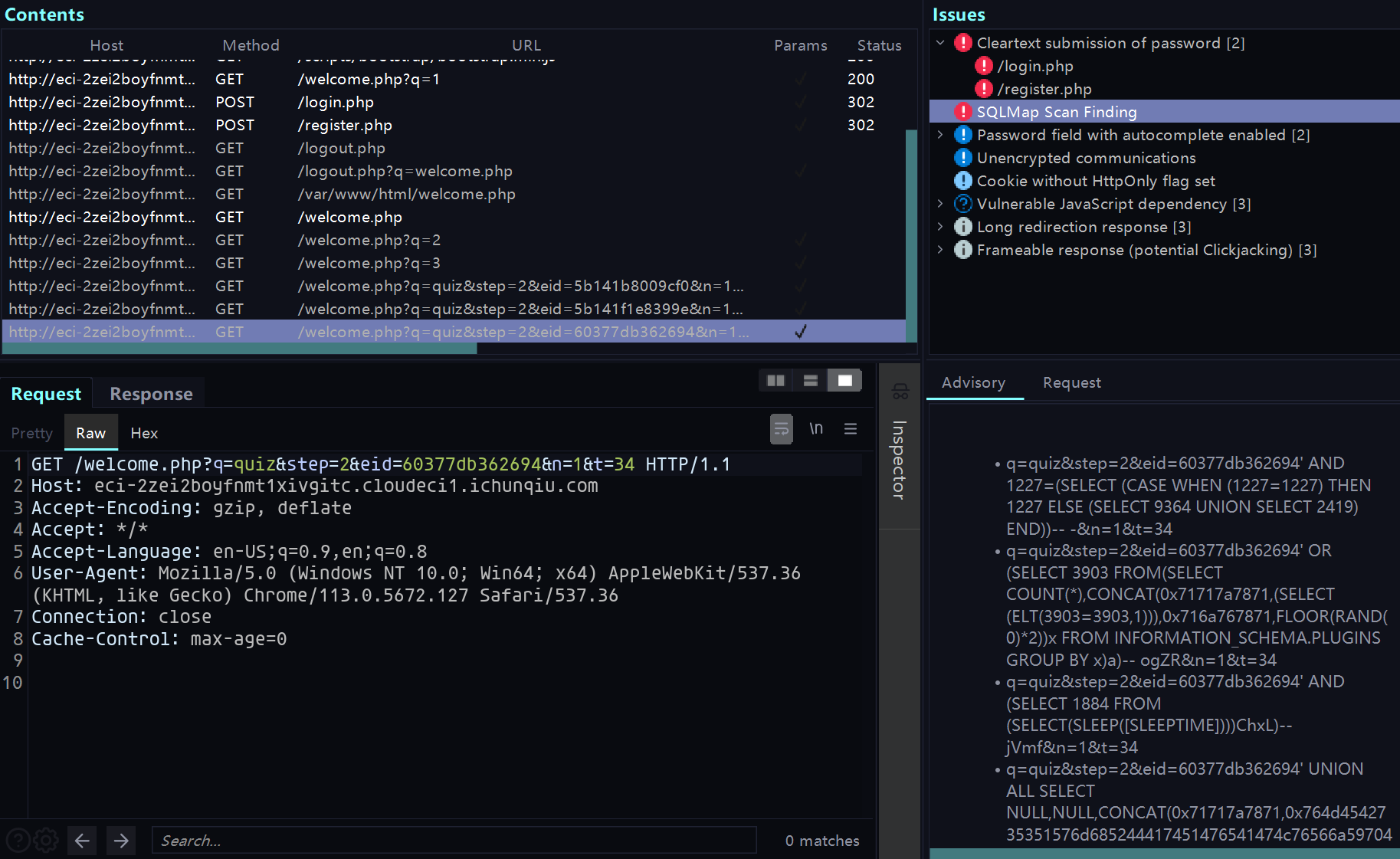Screen dimensions: 1400x859
Task: Select combined single-pane layout icon
Action: 844,381
